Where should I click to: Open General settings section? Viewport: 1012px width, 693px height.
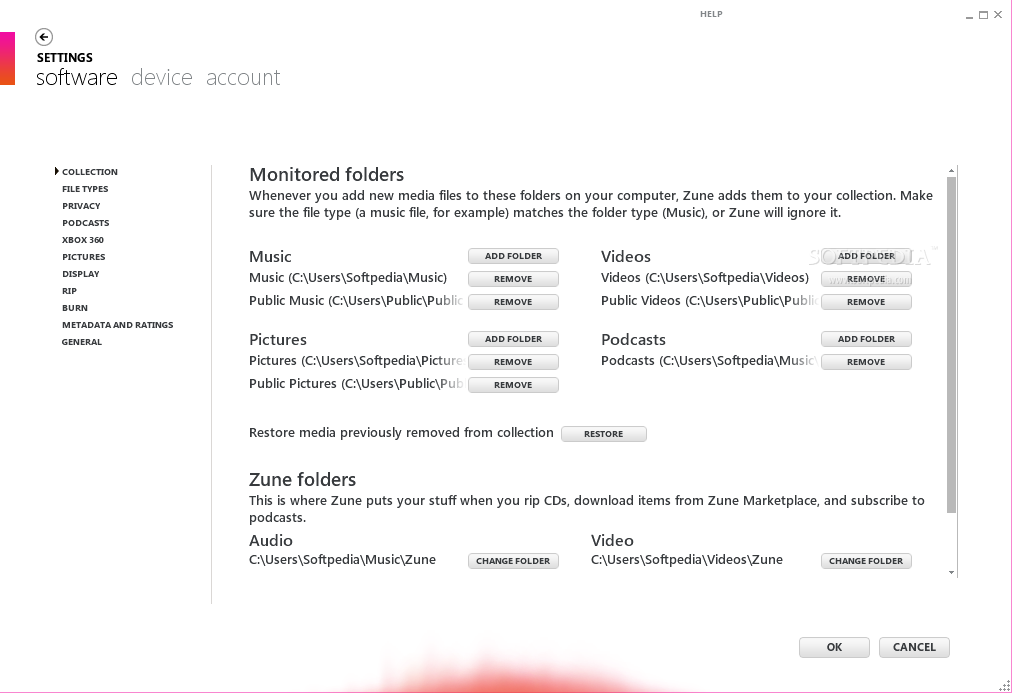[82, 342]
